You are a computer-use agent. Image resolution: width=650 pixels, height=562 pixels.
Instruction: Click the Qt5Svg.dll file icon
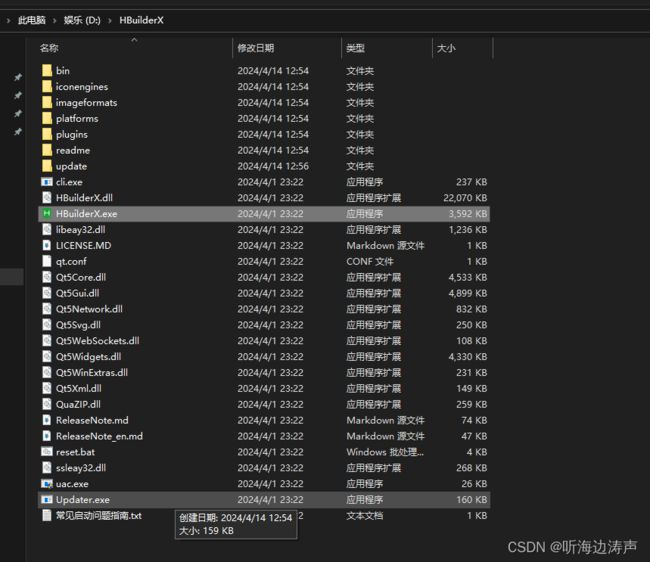tap(47, 325)
